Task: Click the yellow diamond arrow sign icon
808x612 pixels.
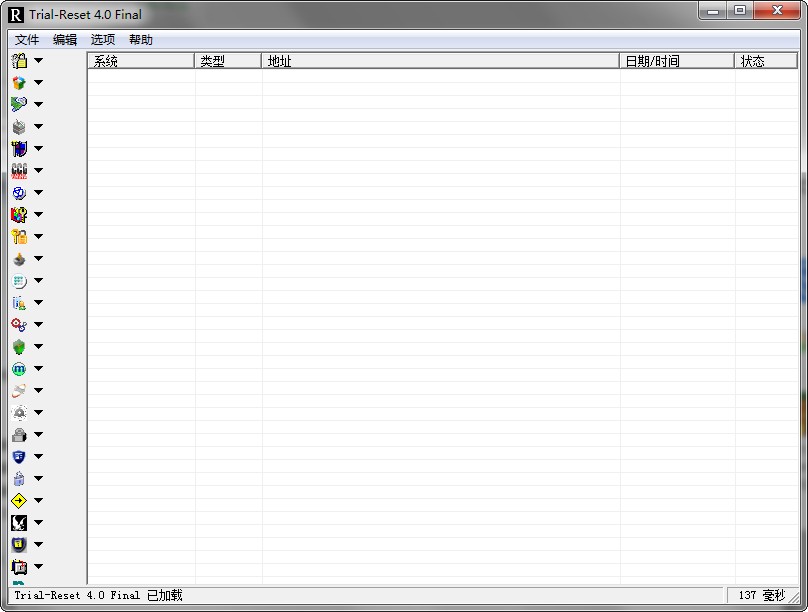Action: pos(19,501)
